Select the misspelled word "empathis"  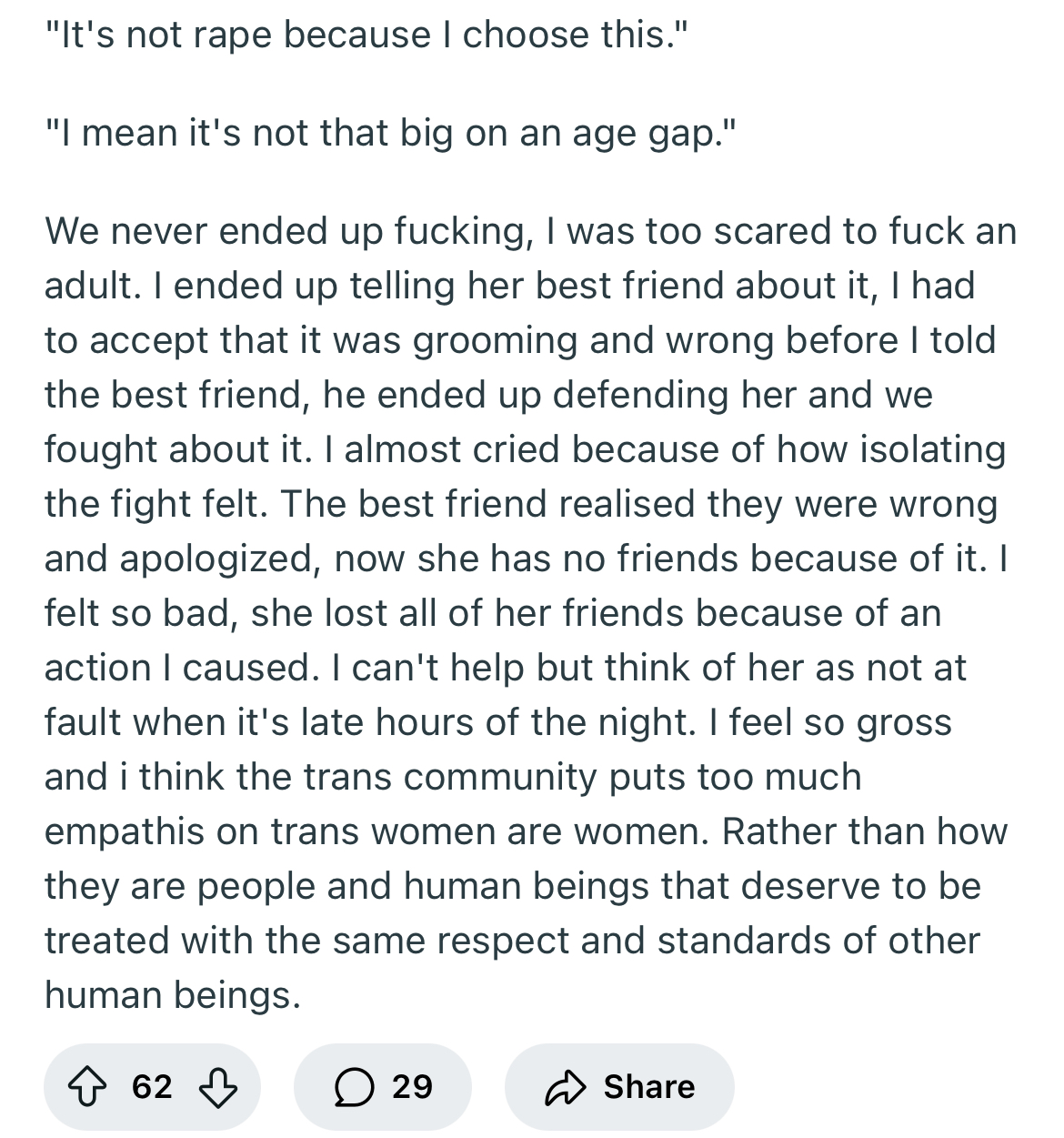tap(125, 832)
